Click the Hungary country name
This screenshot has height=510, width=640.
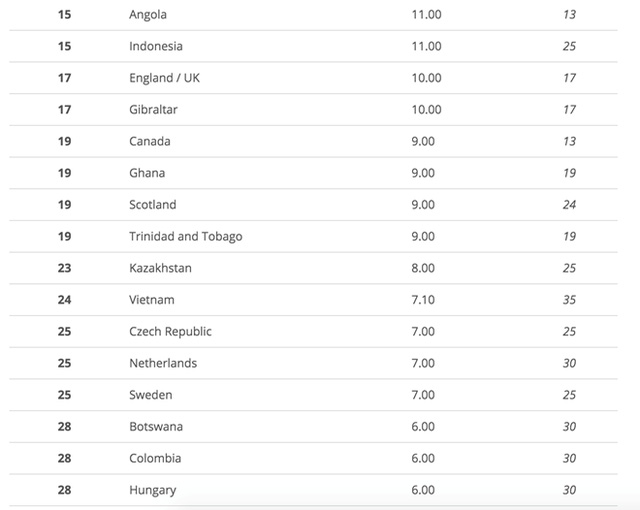point(152,490)
